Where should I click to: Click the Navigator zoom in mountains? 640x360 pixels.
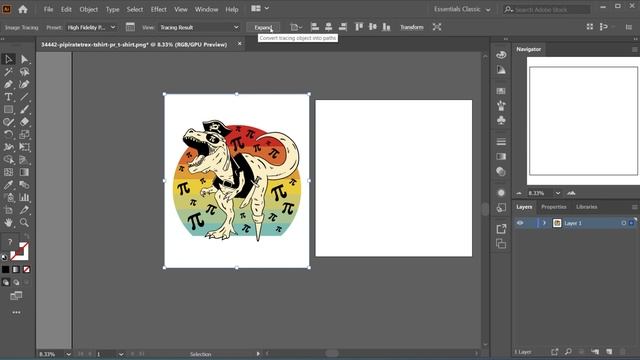571,193
